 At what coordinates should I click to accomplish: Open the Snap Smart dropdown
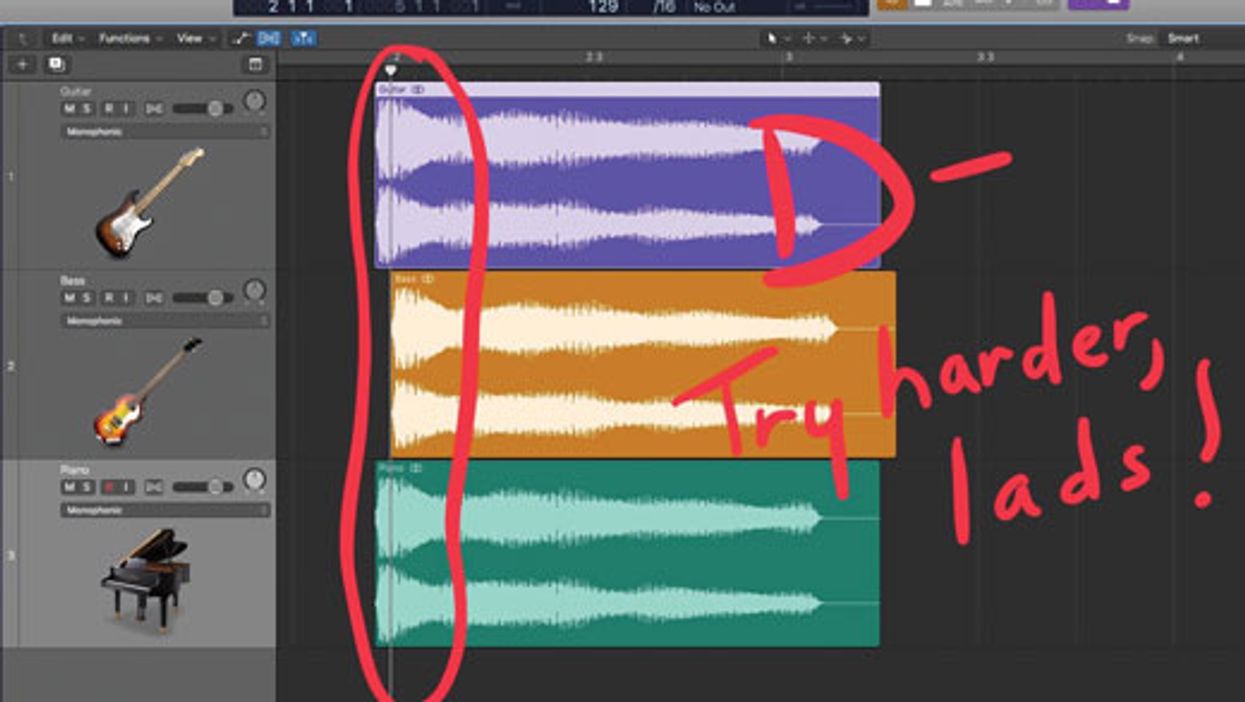[1183, 38]
